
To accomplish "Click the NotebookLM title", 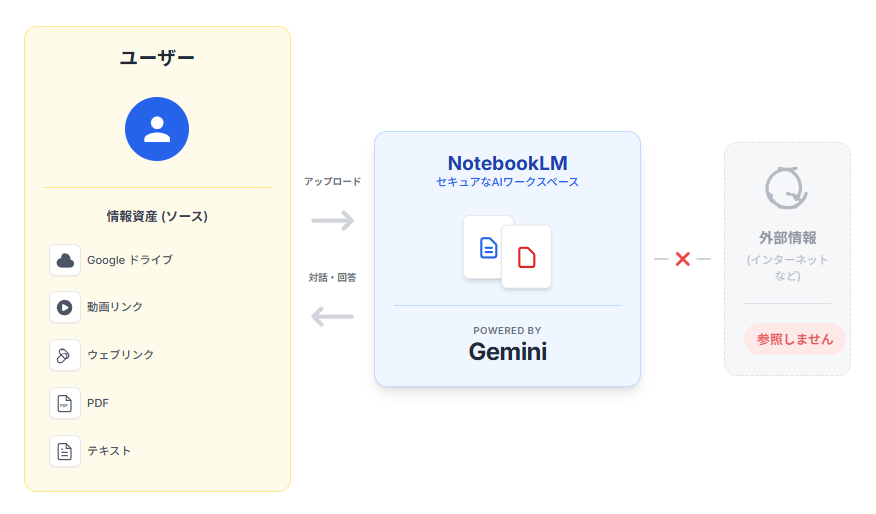I will click(507, 163).
